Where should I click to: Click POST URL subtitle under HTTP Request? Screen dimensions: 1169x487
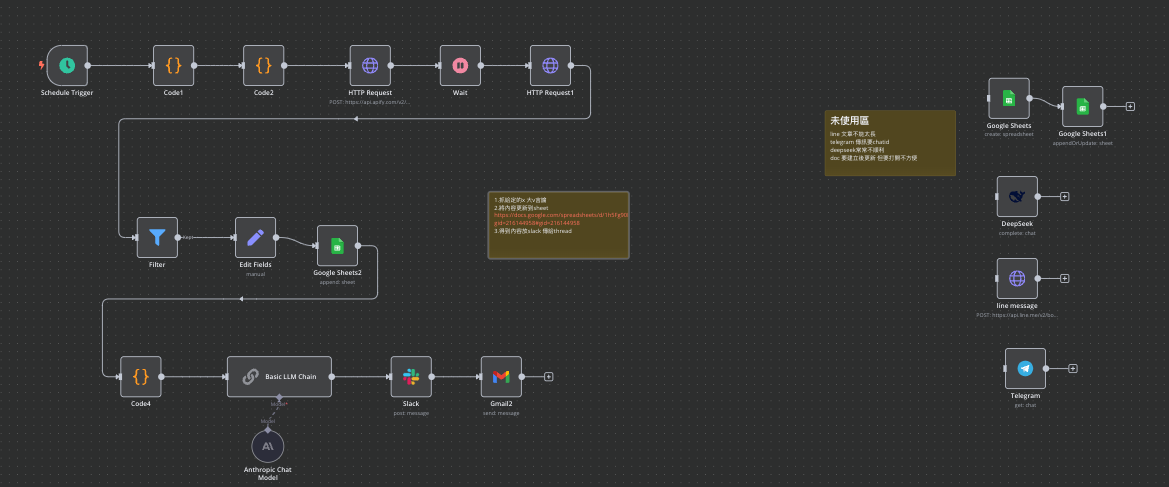point(371,101)
